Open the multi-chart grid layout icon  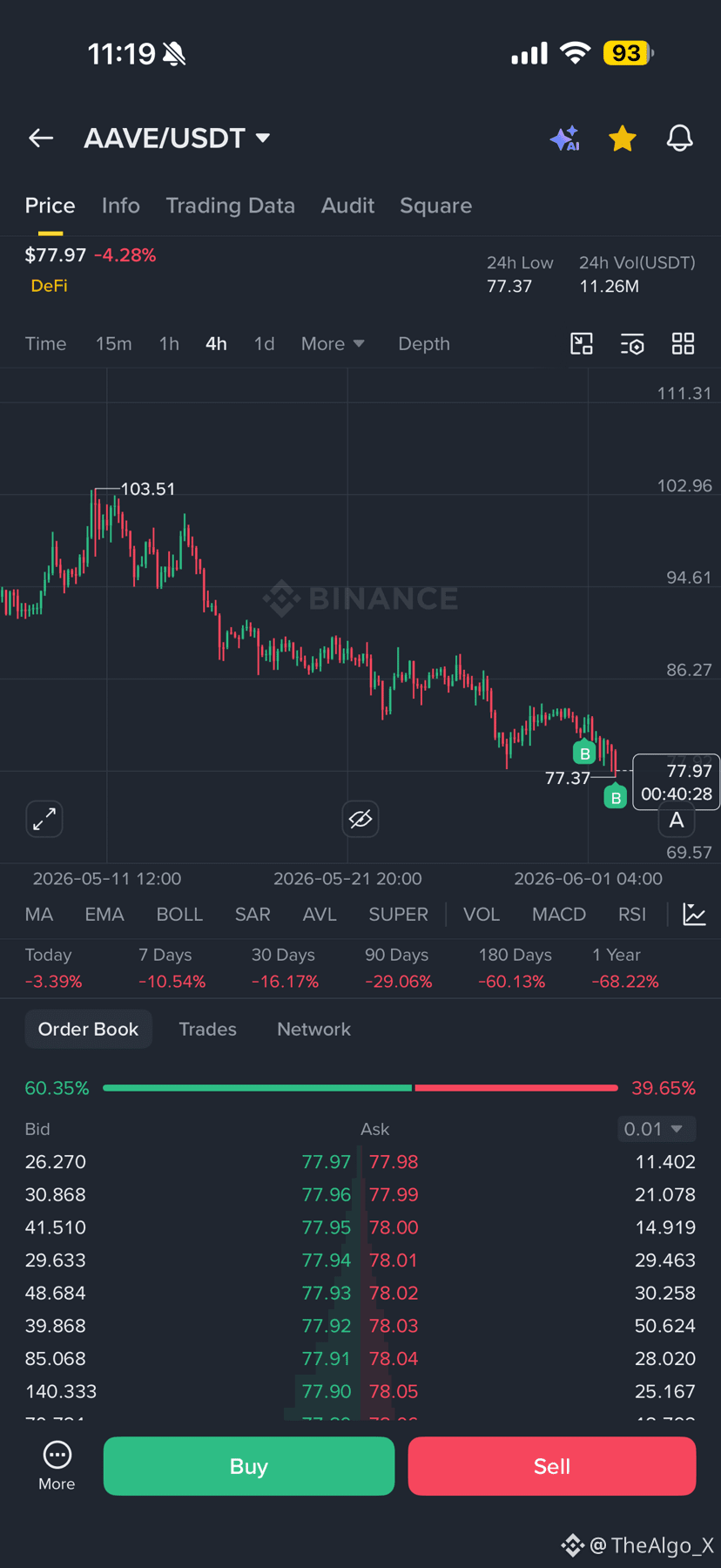click(684, 343)
